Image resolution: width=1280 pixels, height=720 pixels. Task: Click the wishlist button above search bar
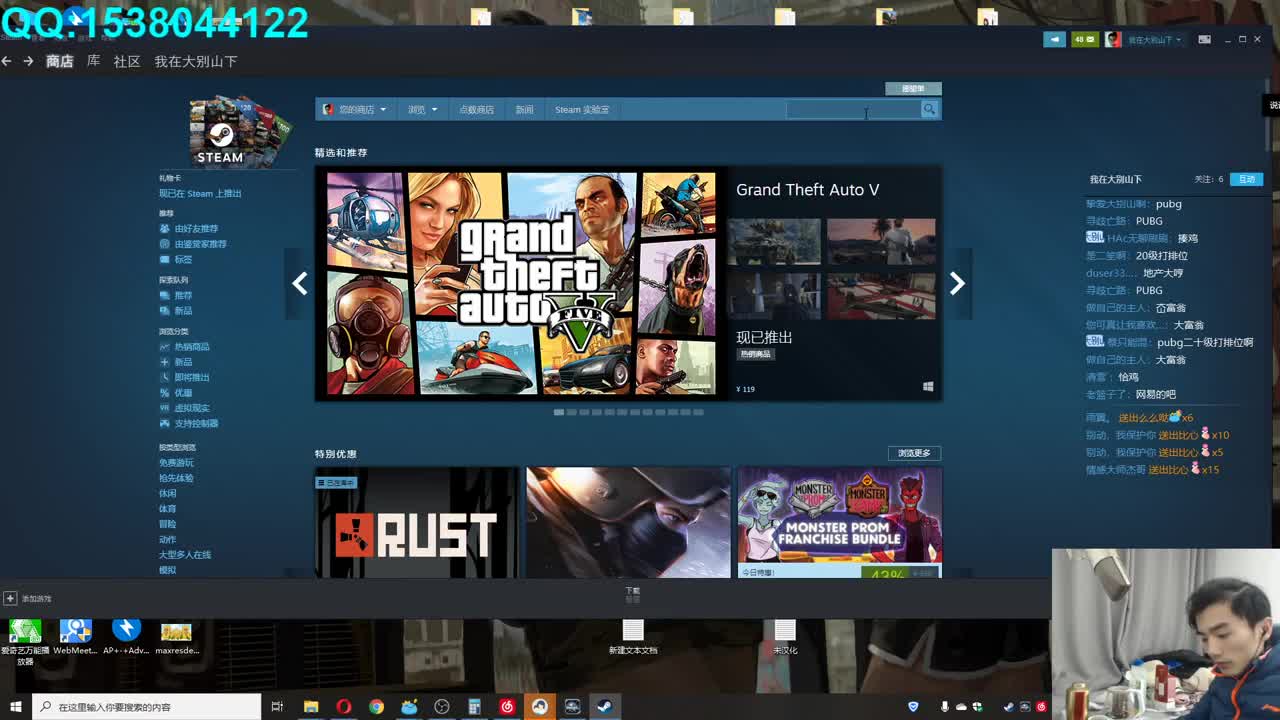point(913,89)
